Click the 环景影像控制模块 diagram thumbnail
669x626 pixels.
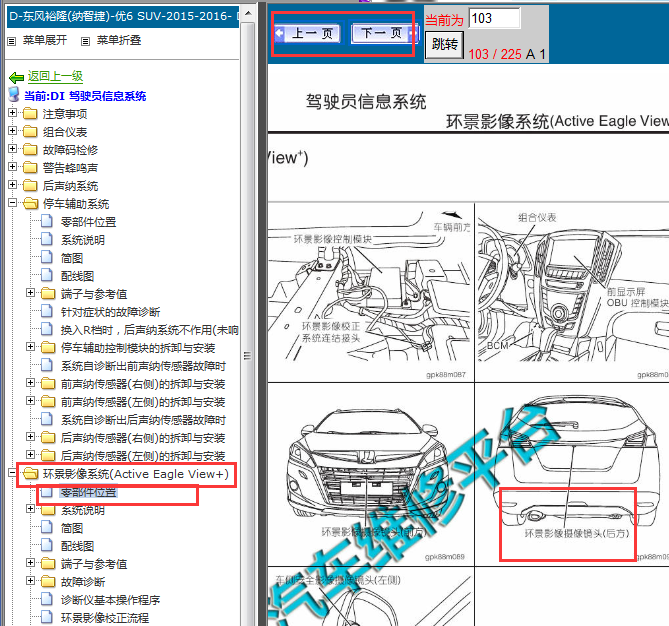(371, 293)
